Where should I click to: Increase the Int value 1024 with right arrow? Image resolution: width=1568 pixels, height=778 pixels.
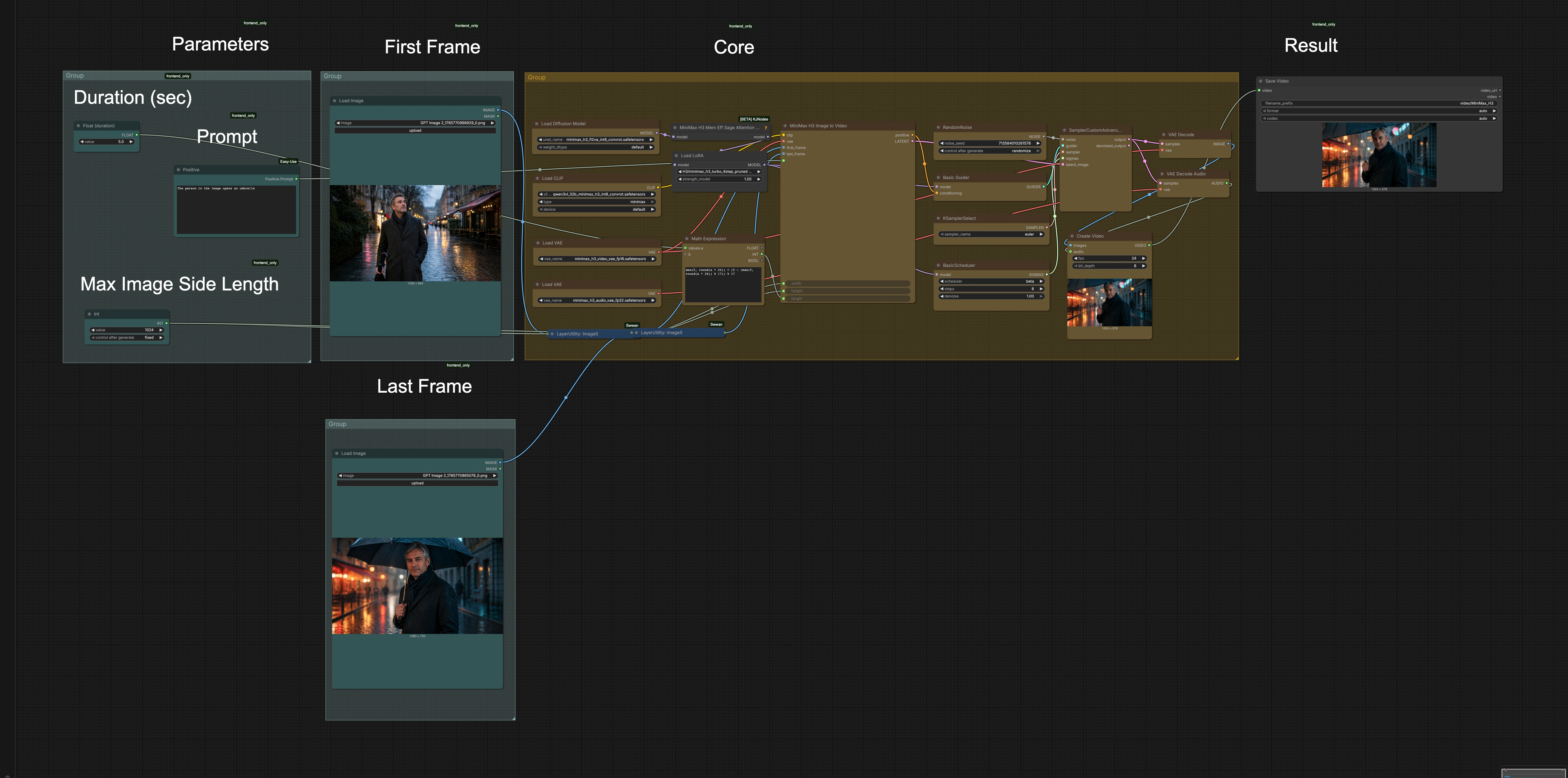pyautogui.click(x=161, y=330)
